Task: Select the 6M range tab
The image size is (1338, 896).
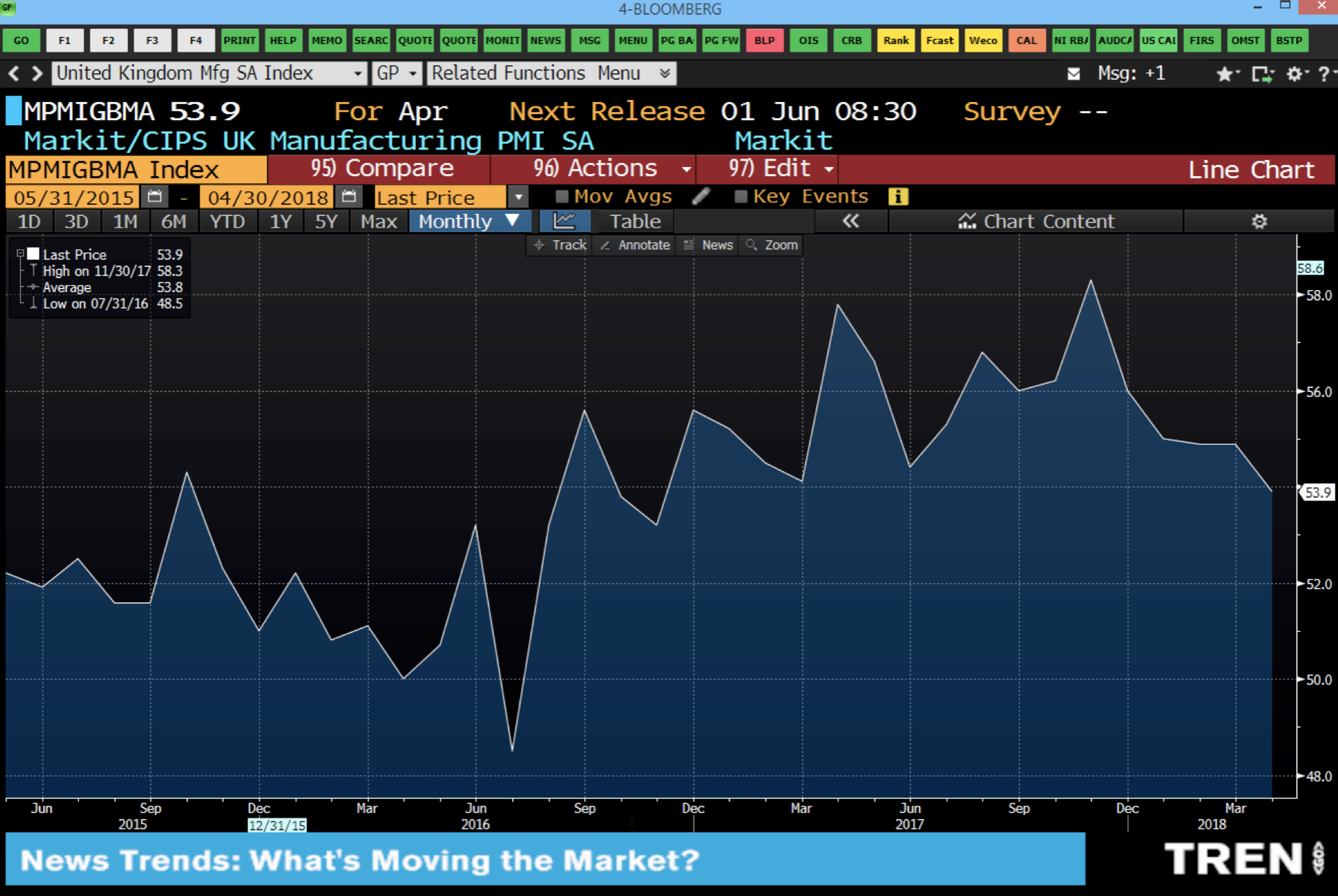Action: pyautogui.click(x=173, y=222)
